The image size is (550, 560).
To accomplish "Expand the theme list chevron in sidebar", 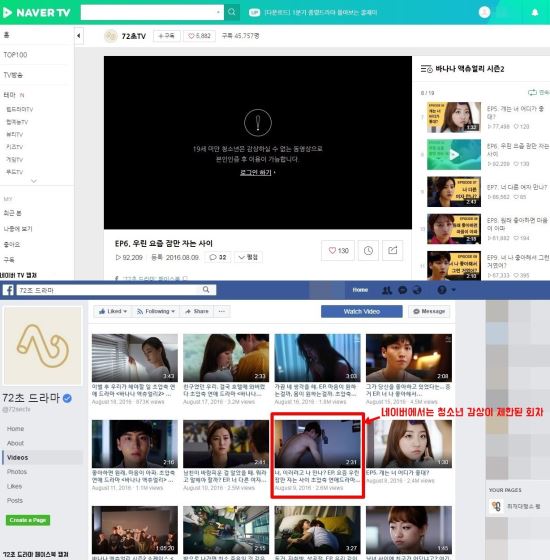I will [x=34, y=181].
